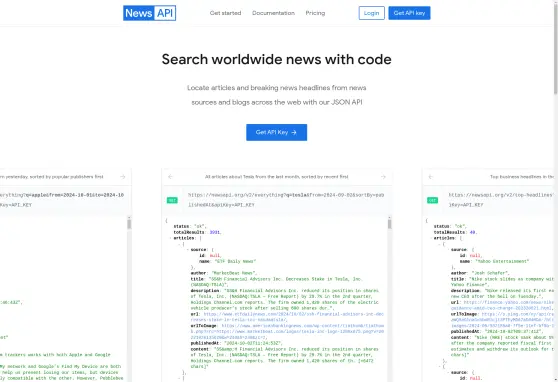Screen dimensions: 558x382
Task: Open the Documentation page
Action: (x=273, y=13)
